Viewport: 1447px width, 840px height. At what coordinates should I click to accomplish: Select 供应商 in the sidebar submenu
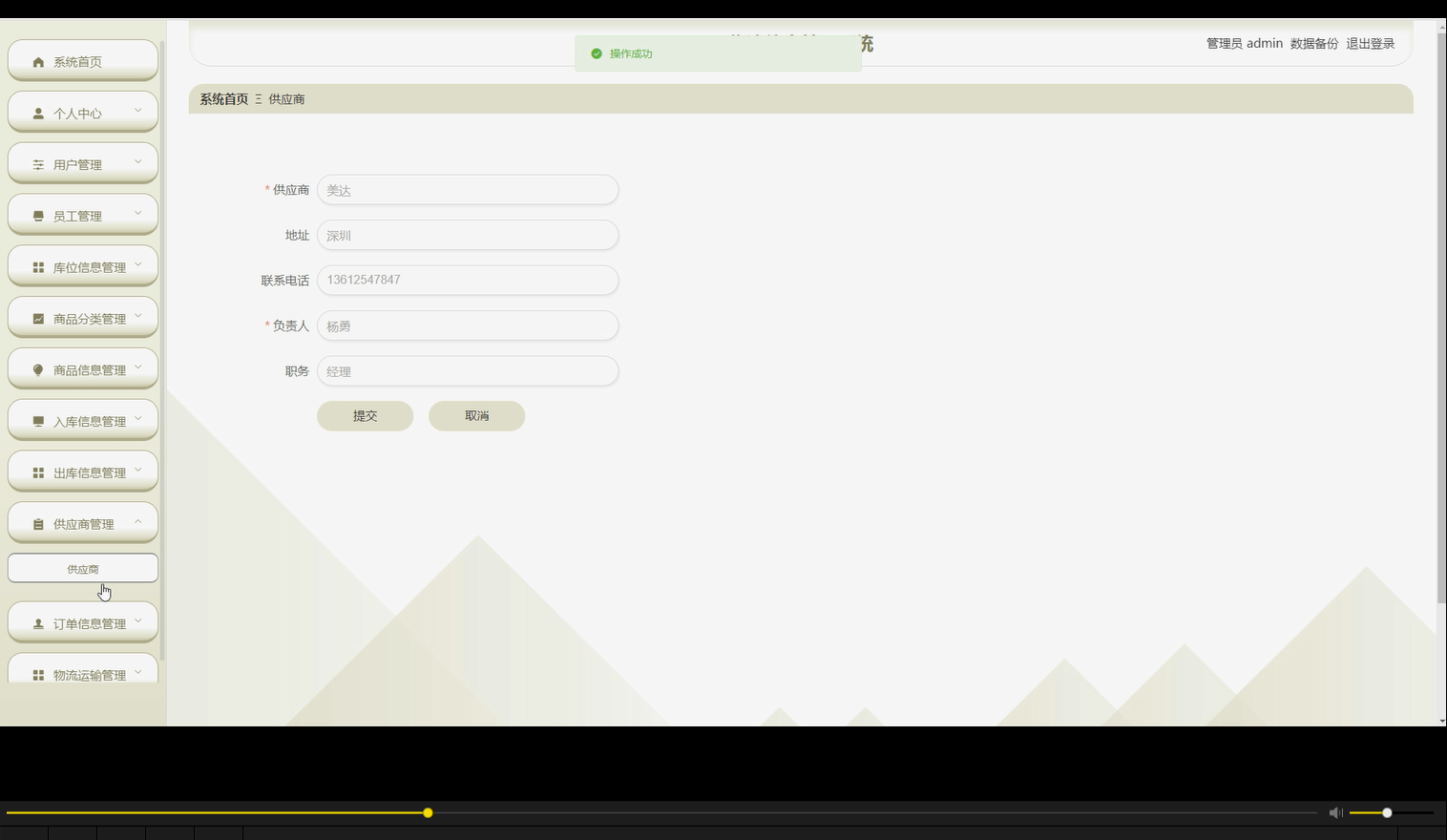click(82, 568)
